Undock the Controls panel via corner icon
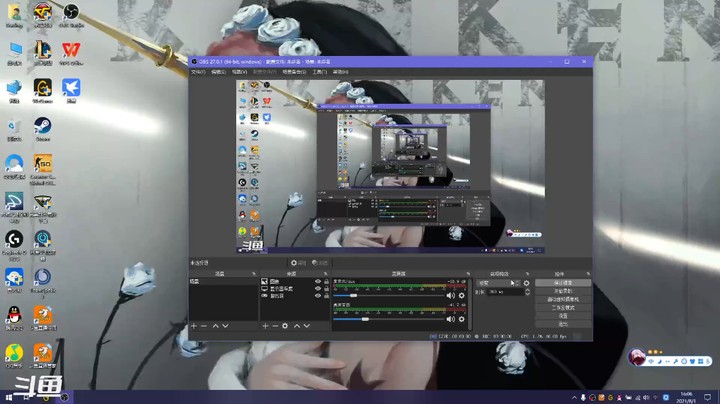The image size is (720, 404). [x=588, y=274]
